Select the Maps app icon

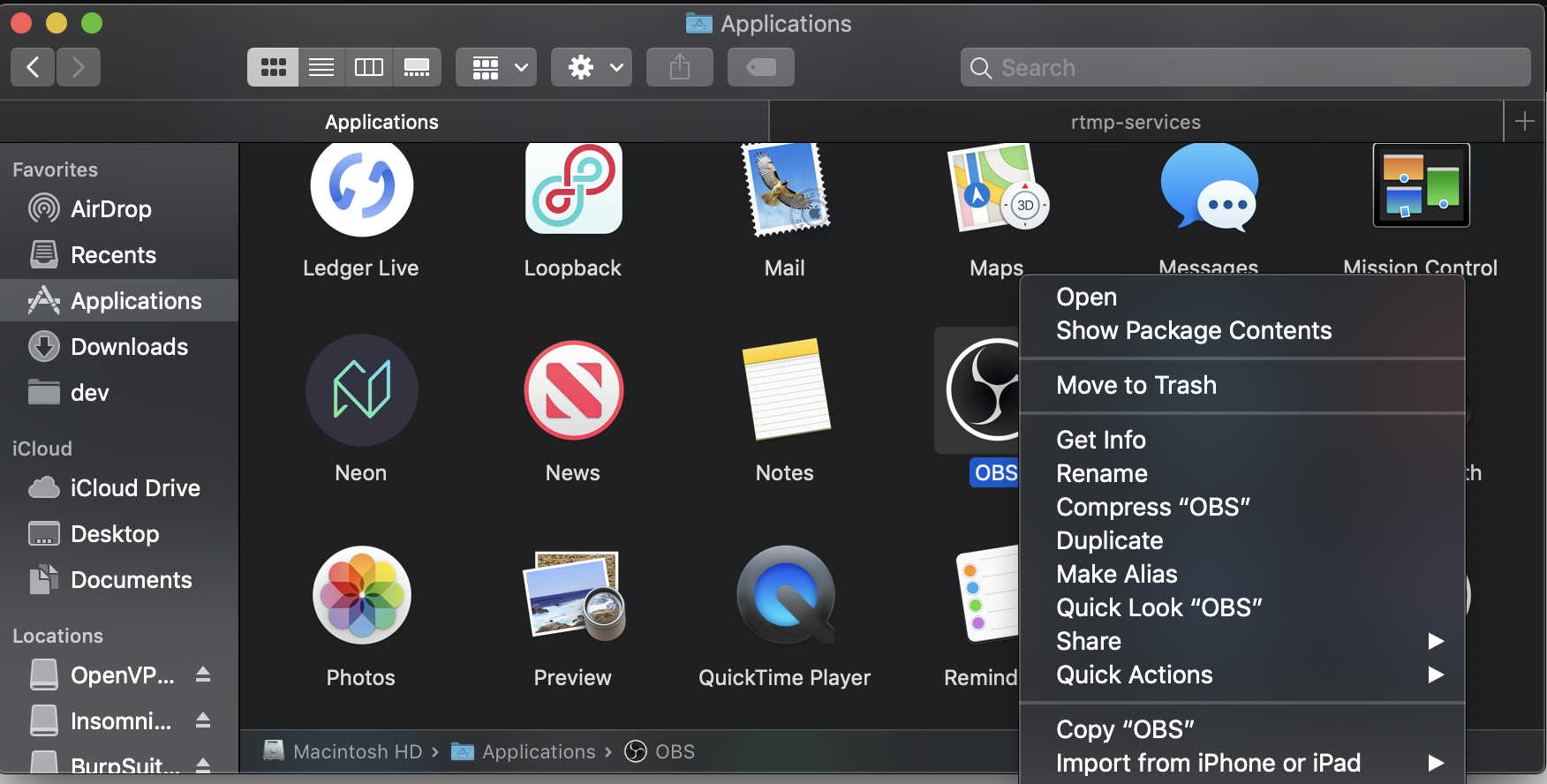(x=997, y=187)
